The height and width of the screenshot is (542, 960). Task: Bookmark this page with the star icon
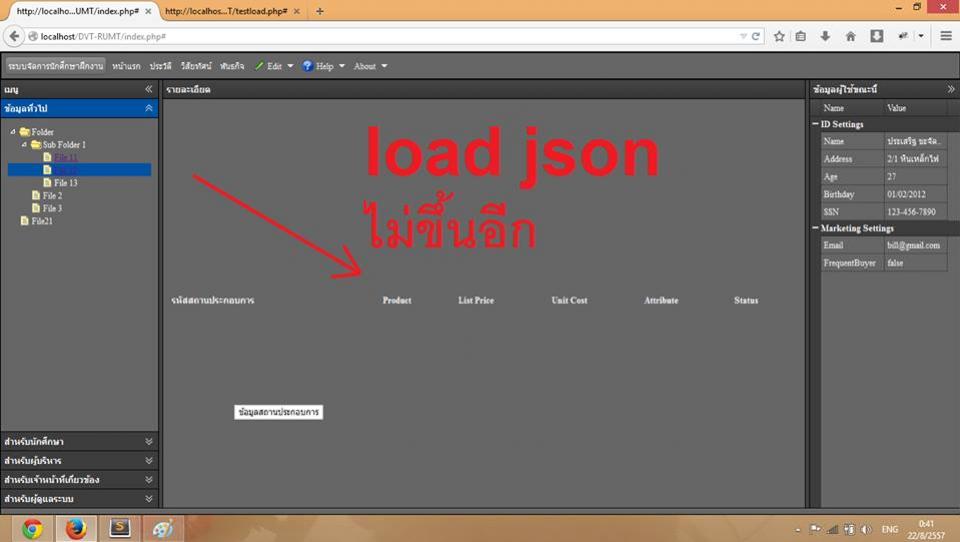click(779, 36)
